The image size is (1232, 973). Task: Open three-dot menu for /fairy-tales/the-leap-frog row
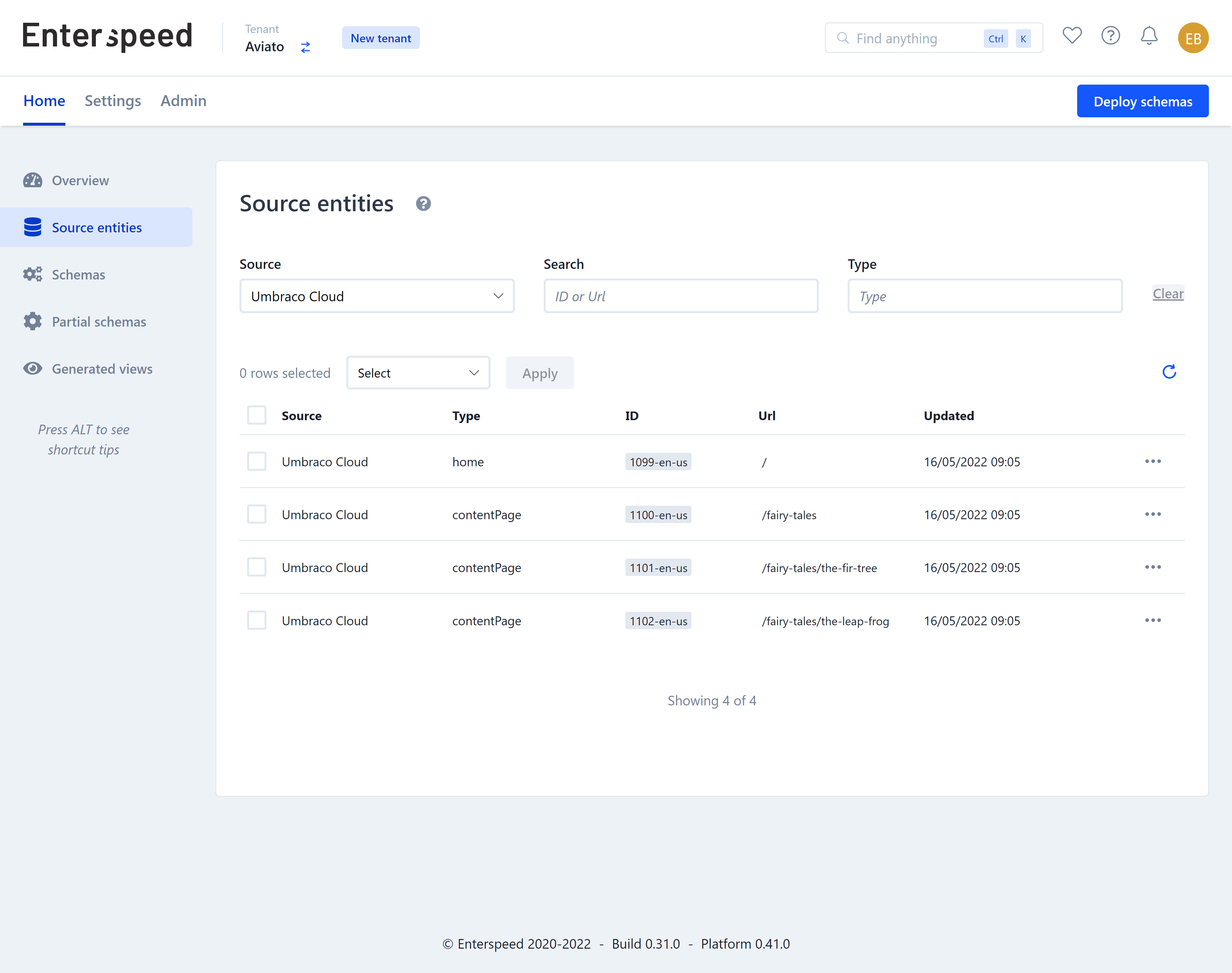[x=1152, y=620]
